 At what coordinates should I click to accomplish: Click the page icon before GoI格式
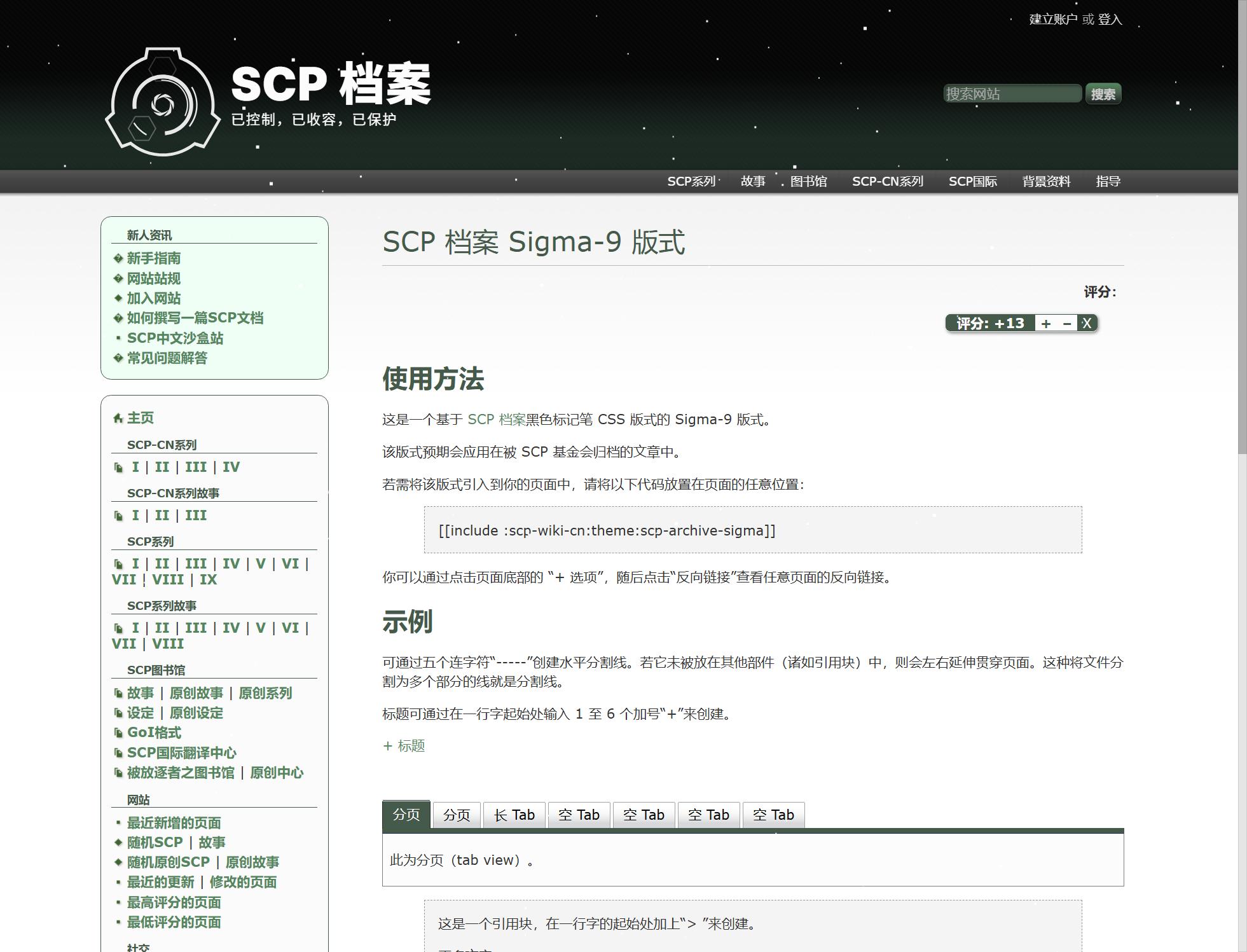(118, 733)
